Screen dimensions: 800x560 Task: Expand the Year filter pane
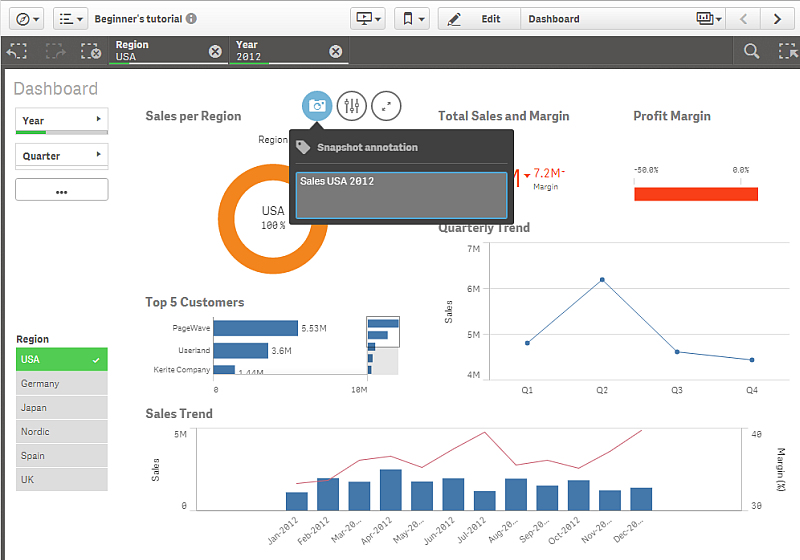point(61,120)
